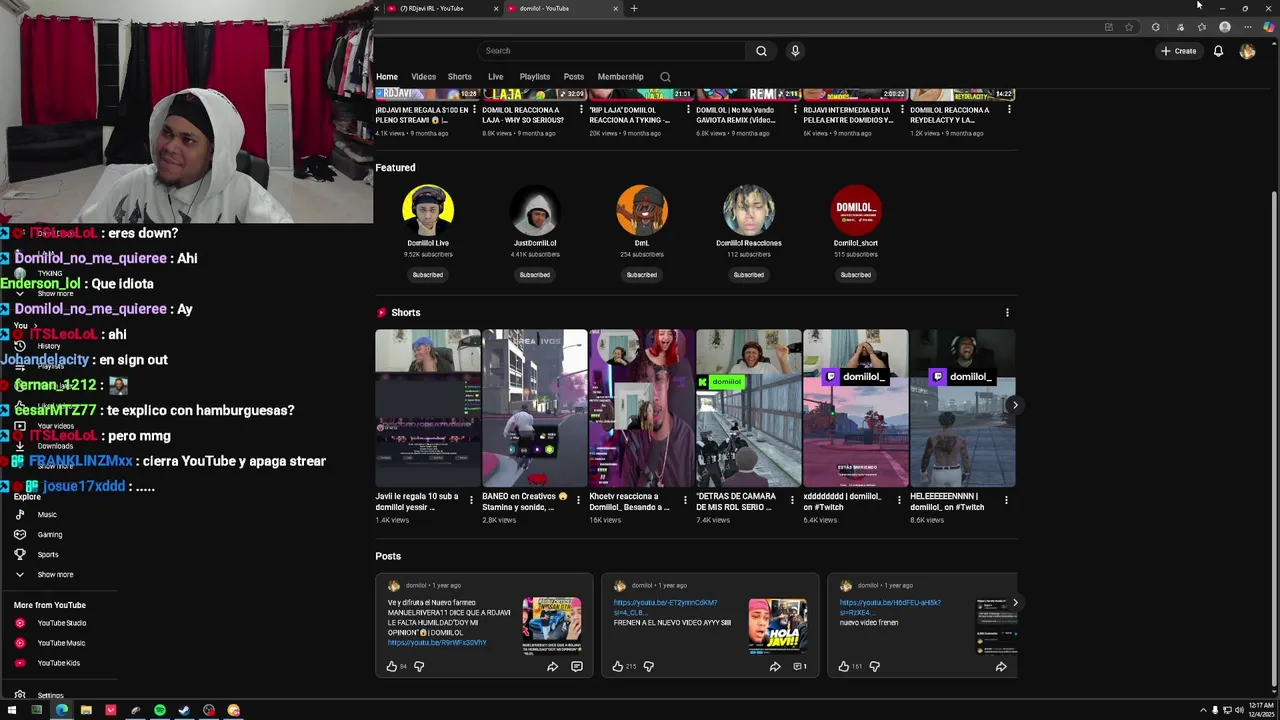Screen dimensions: 1280x720
Task: Toggle Subscribed on JustDomilol channel
Action: point(535,275)
